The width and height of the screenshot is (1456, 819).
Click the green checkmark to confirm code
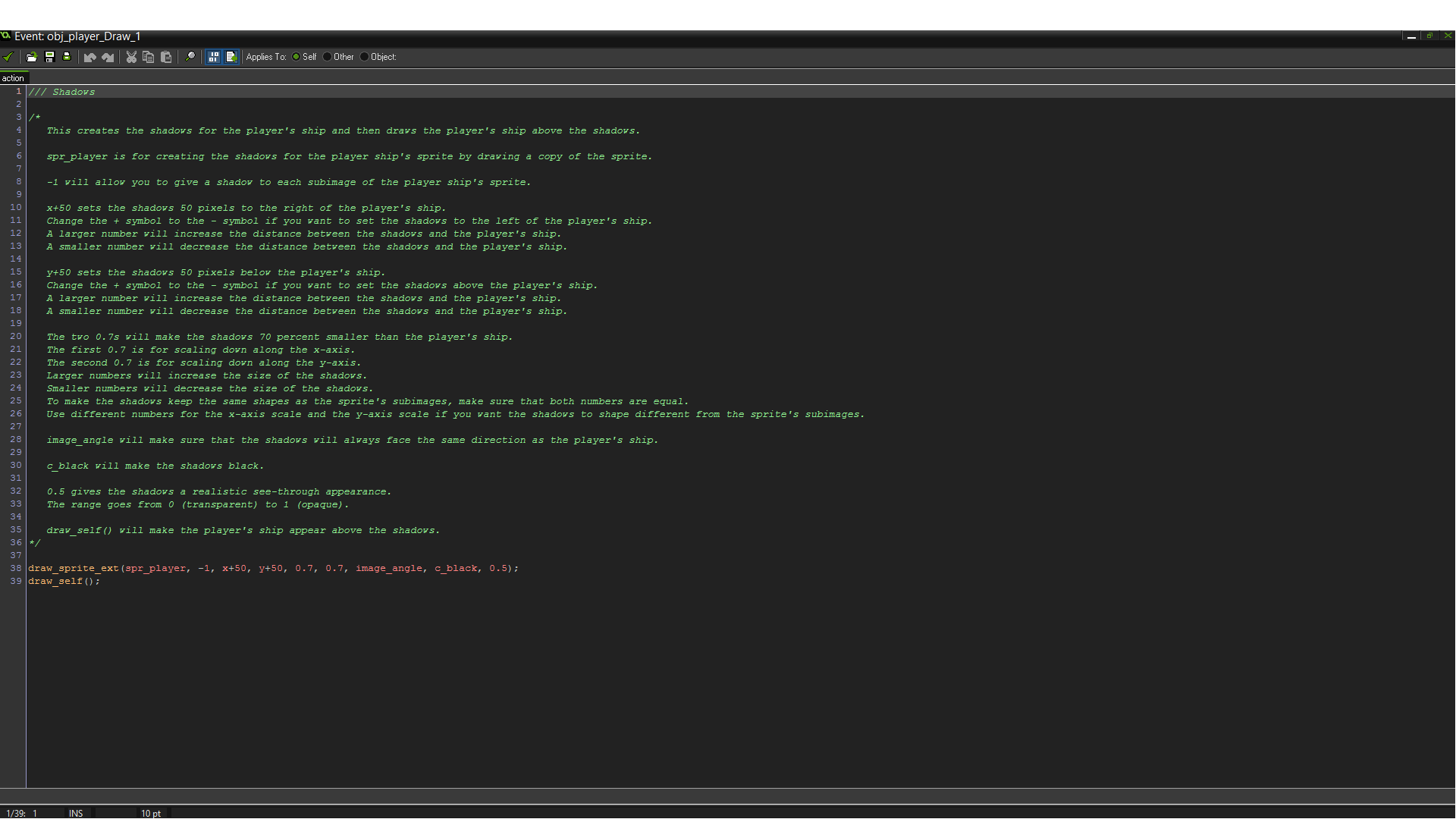[8, 57]
